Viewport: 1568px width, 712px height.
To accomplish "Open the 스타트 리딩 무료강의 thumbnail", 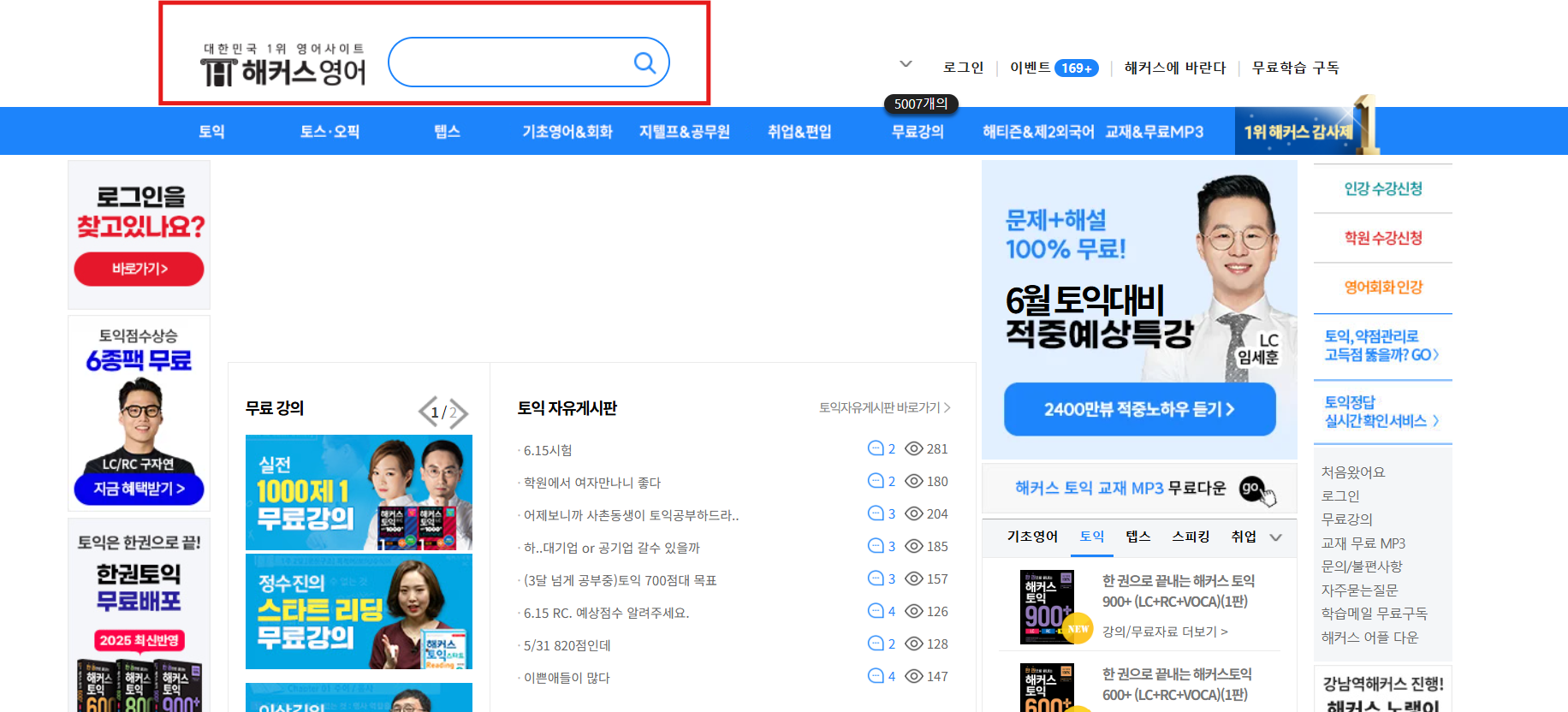I will (359, 611).
